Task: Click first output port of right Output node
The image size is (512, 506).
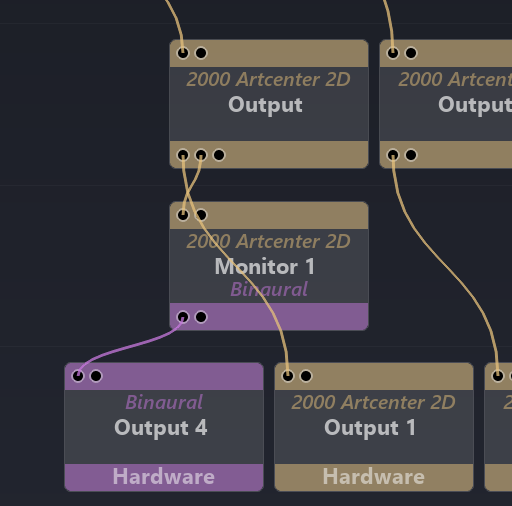Action: [x=393, y=155]
